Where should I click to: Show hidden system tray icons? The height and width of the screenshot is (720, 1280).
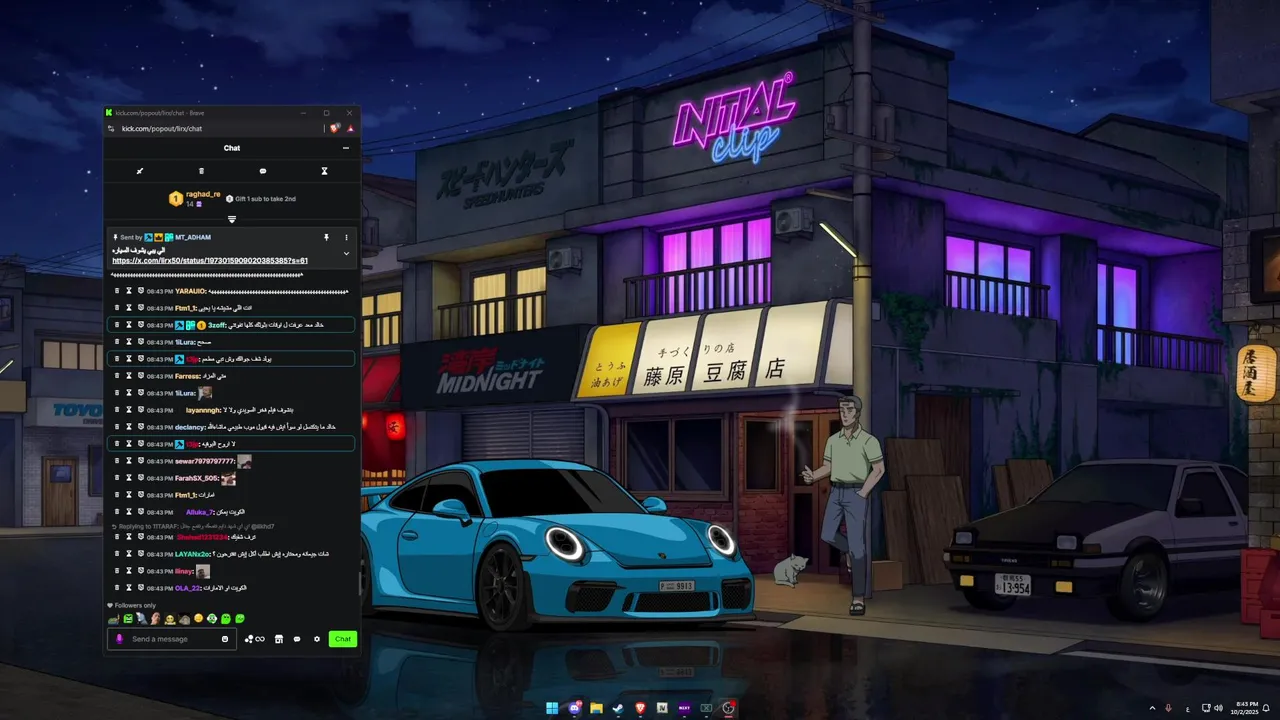click(x=1152, y=708)
